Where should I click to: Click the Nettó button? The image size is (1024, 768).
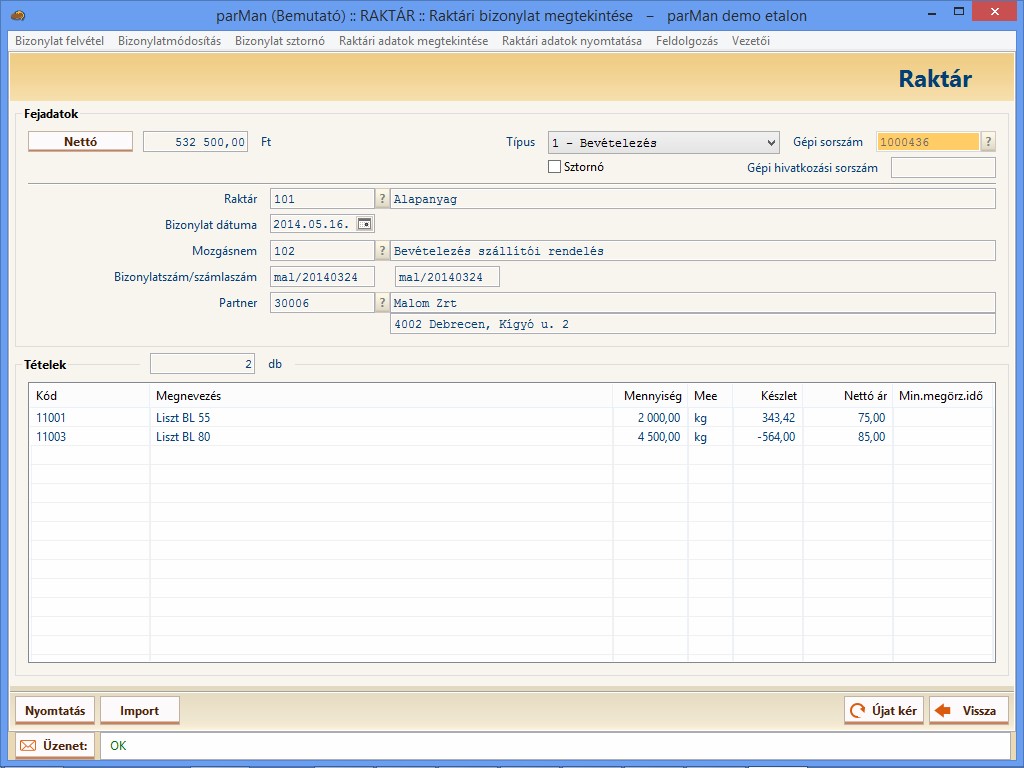[x=80, y=142]
